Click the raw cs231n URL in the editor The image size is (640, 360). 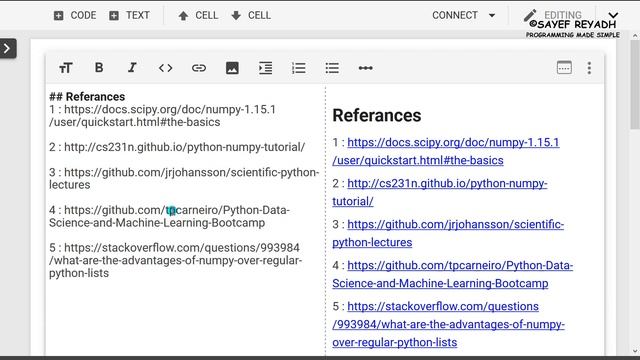pyautogui.click(x=184, y=147)
